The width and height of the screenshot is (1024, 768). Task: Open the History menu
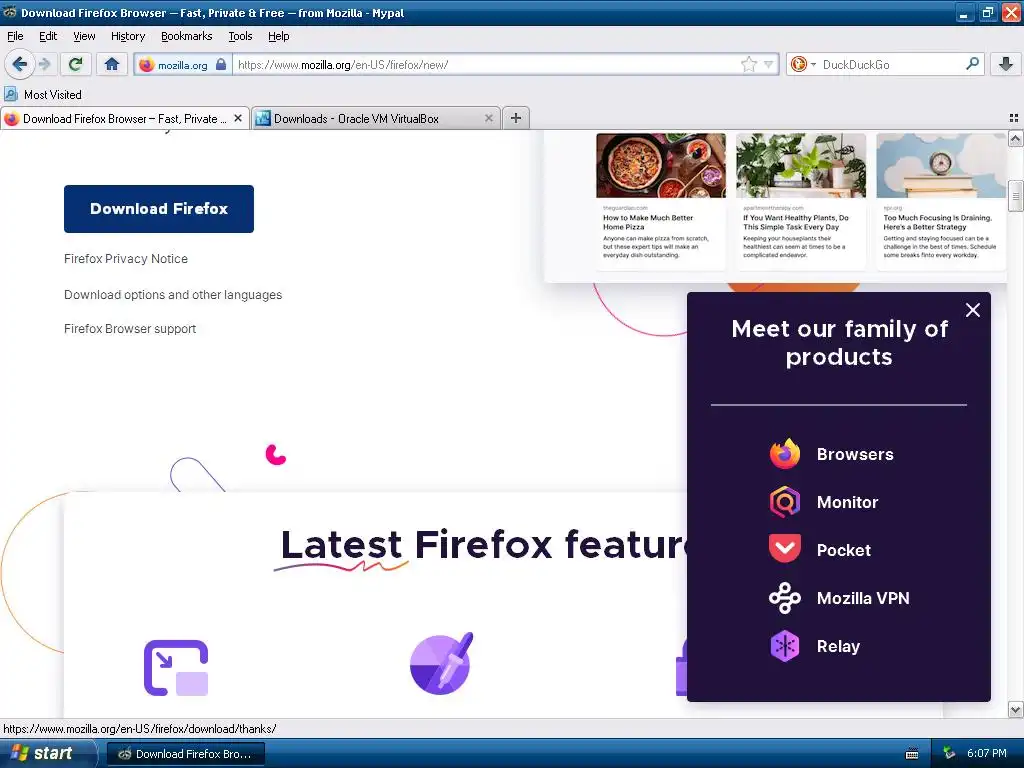tap(128, 36)
